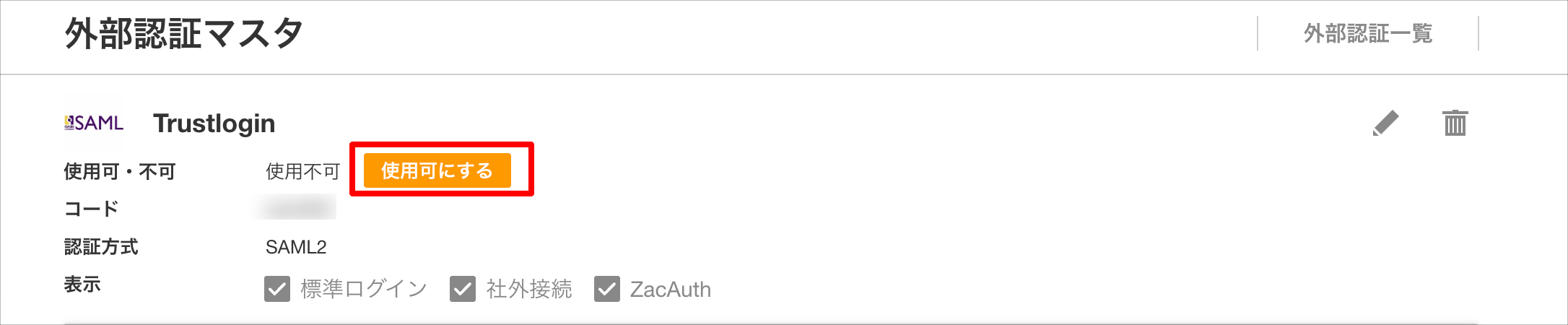The width and height of the screenshot is (1568, 325).
Task: Click the SAML logo image
Action: (94, 123)
